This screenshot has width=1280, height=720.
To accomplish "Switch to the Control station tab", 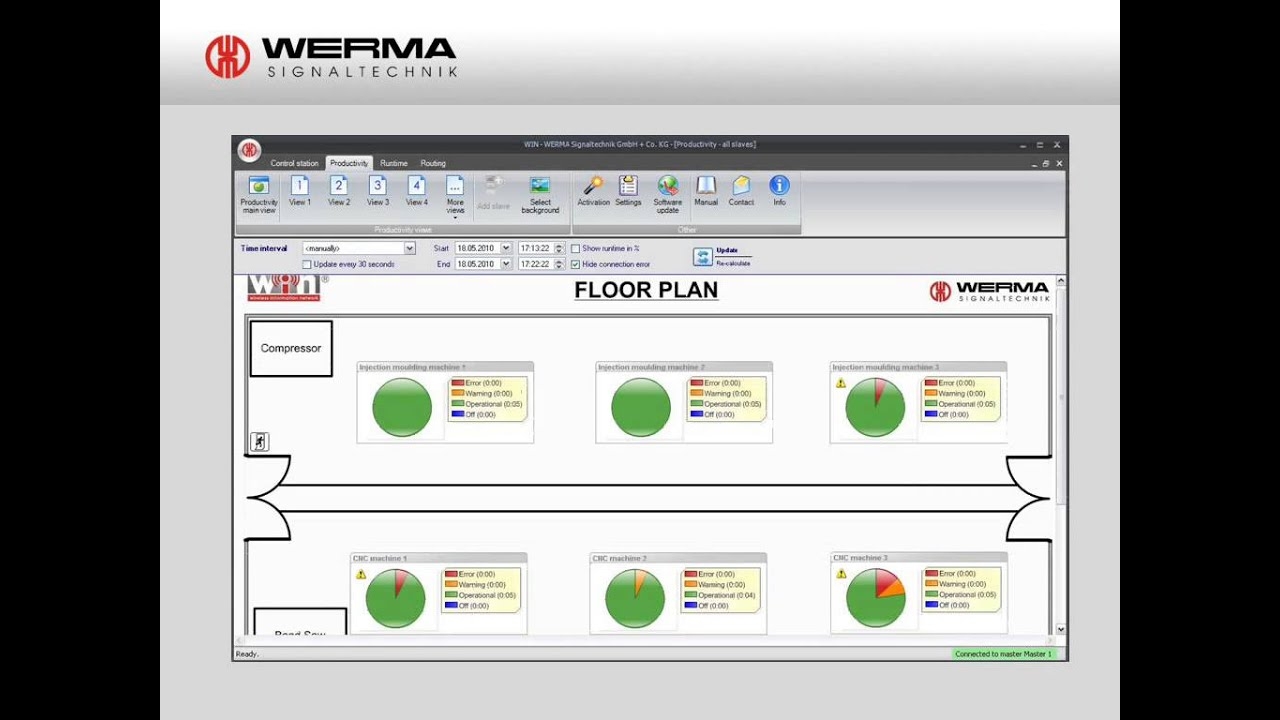I will (x=294, y=163).
